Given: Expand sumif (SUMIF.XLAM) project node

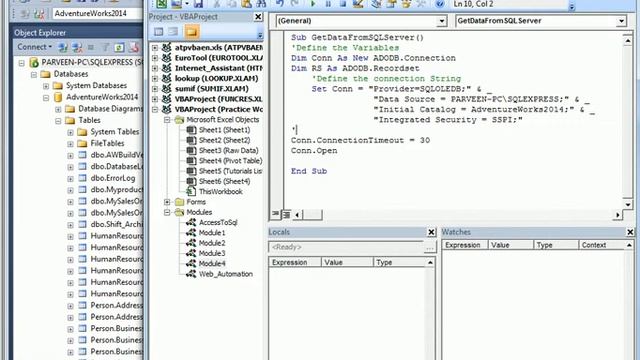Looking at the screenshot, I should coord(155,89).
